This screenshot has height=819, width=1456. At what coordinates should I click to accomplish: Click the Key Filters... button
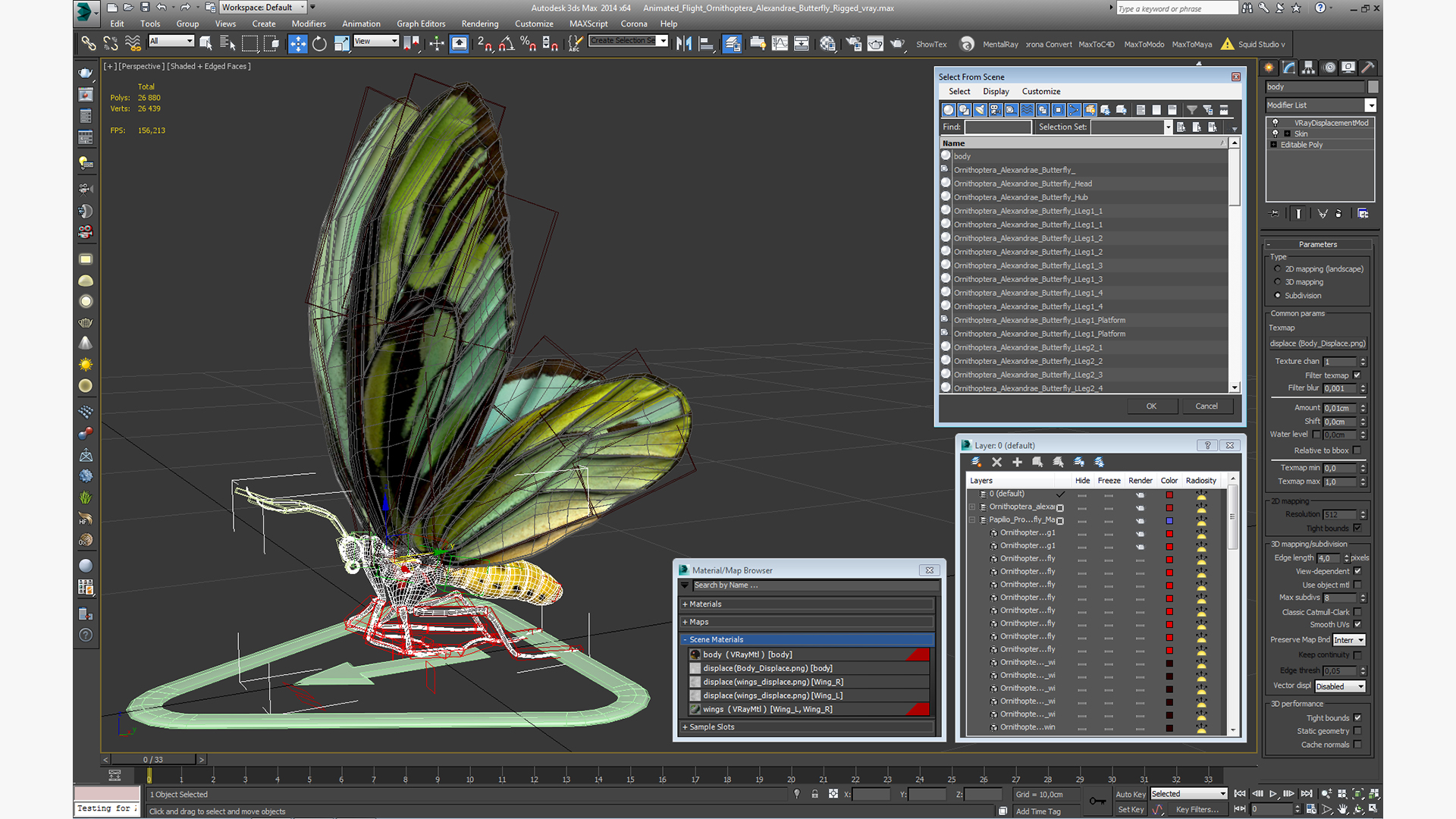coord(1198,810)
